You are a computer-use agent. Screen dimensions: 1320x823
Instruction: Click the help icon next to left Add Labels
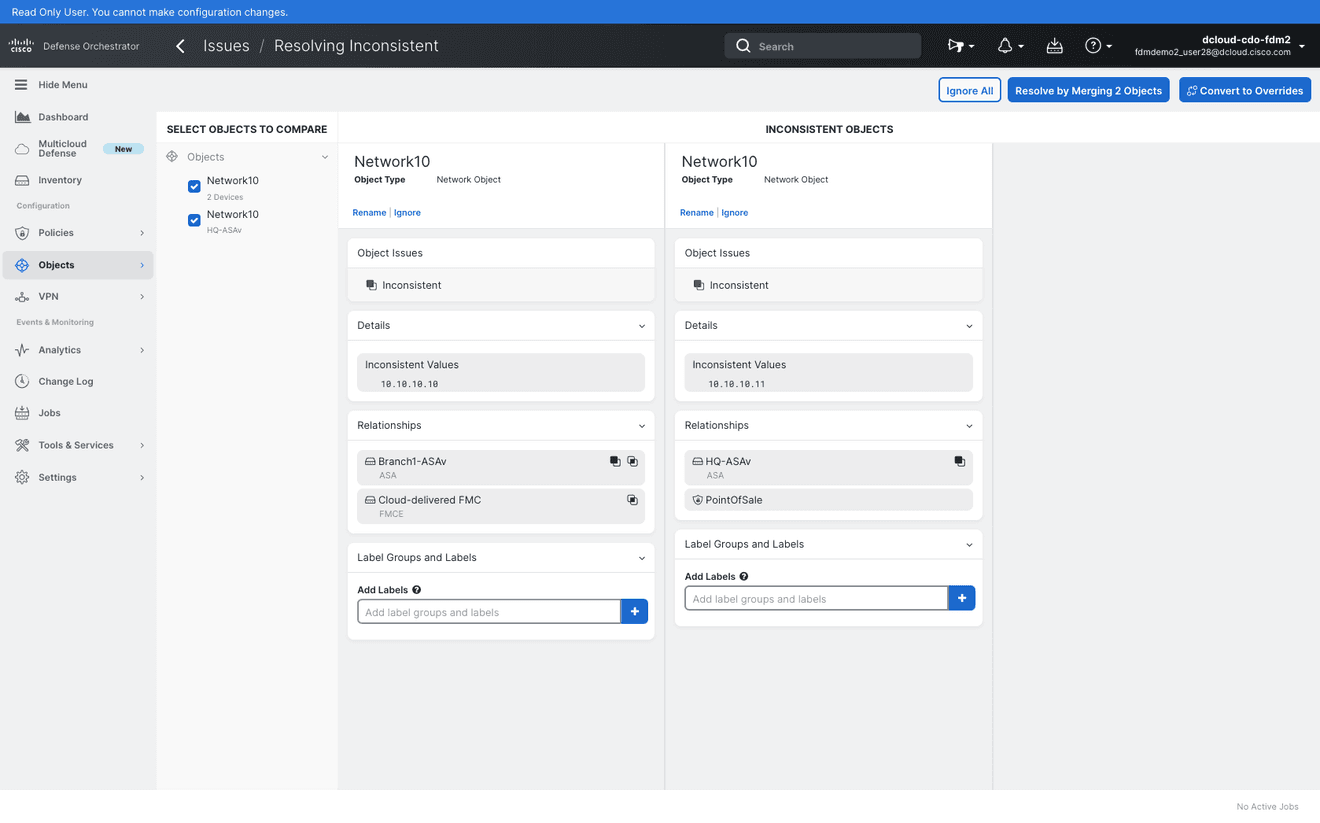click(417, 590)
